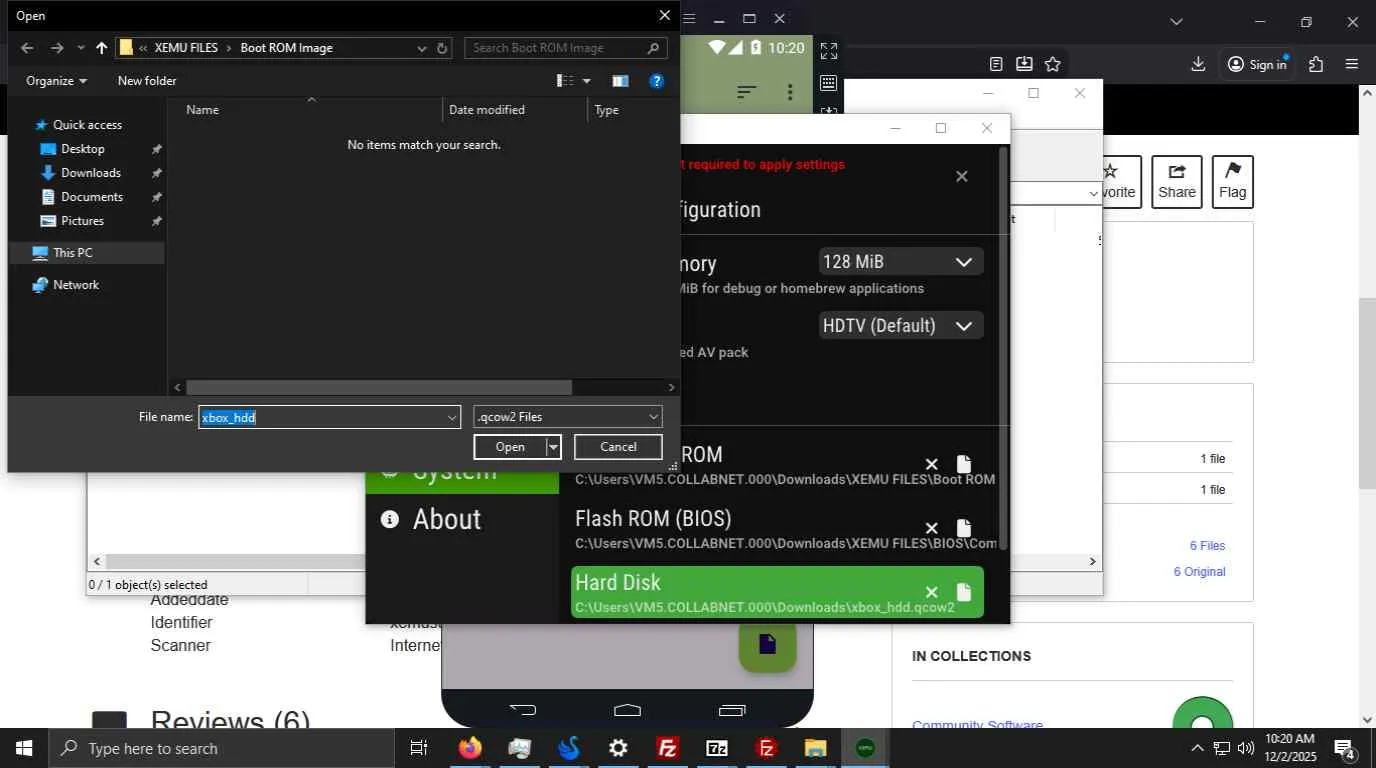
Task: Click the Flag button on the webpage
Action: 1233,182
